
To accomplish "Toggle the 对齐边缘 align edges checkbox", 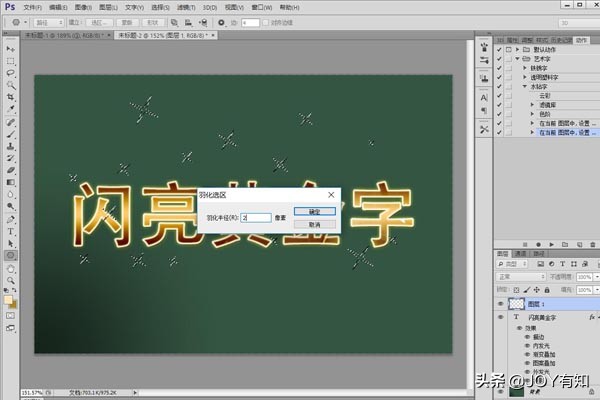I will 266,23.
